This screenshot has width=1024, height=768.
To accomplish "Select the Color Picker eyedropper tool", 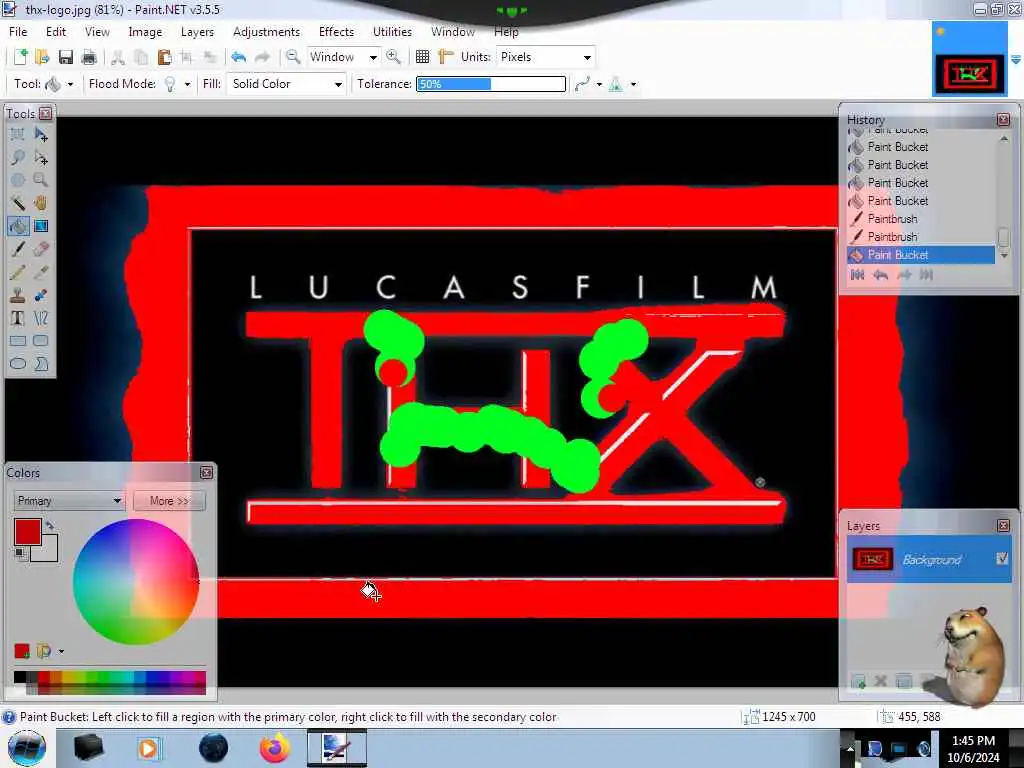I will [x=41, y=272].
